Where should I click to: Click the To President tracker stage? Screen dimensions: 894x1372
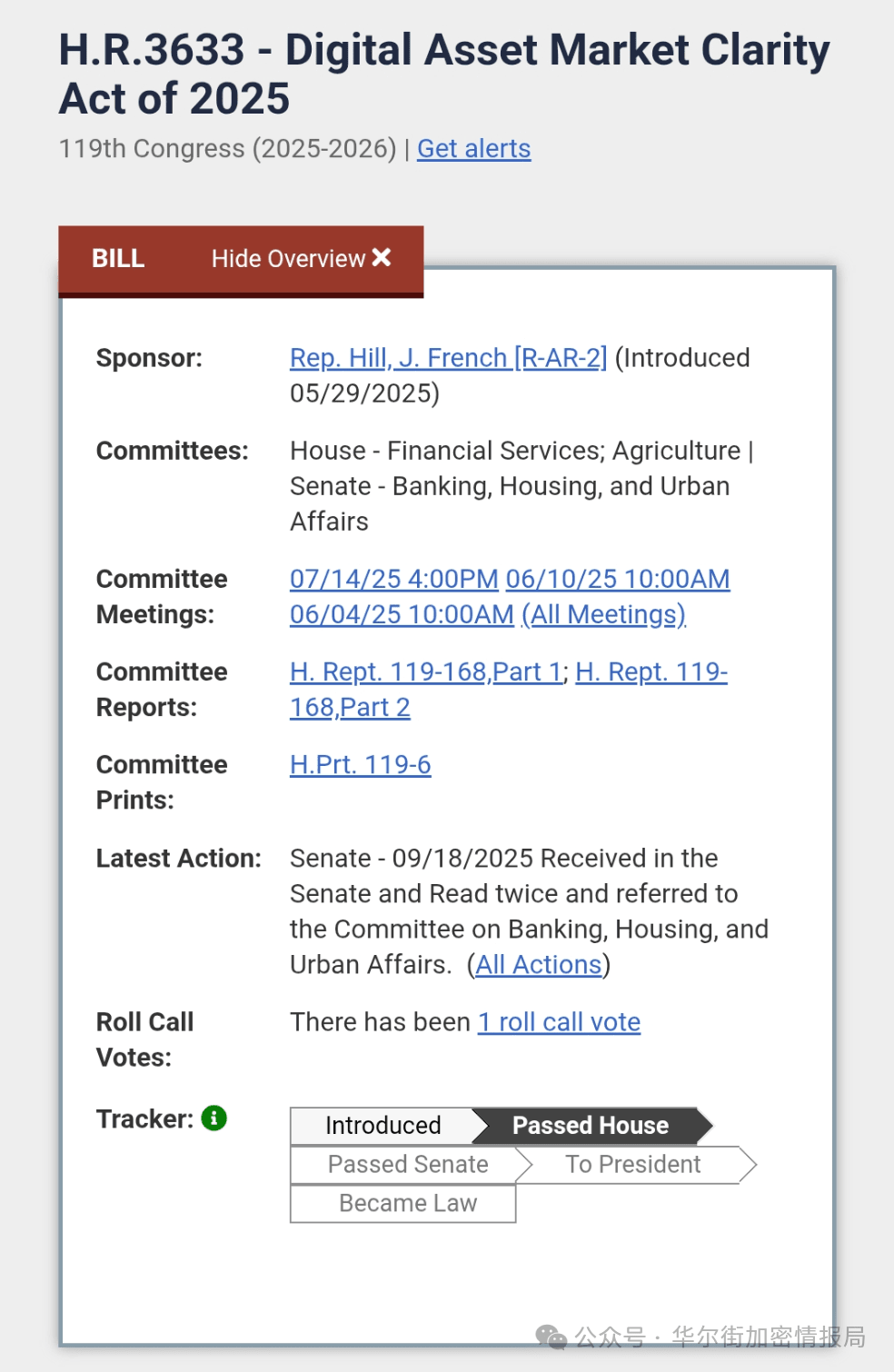click(632, 1165)
